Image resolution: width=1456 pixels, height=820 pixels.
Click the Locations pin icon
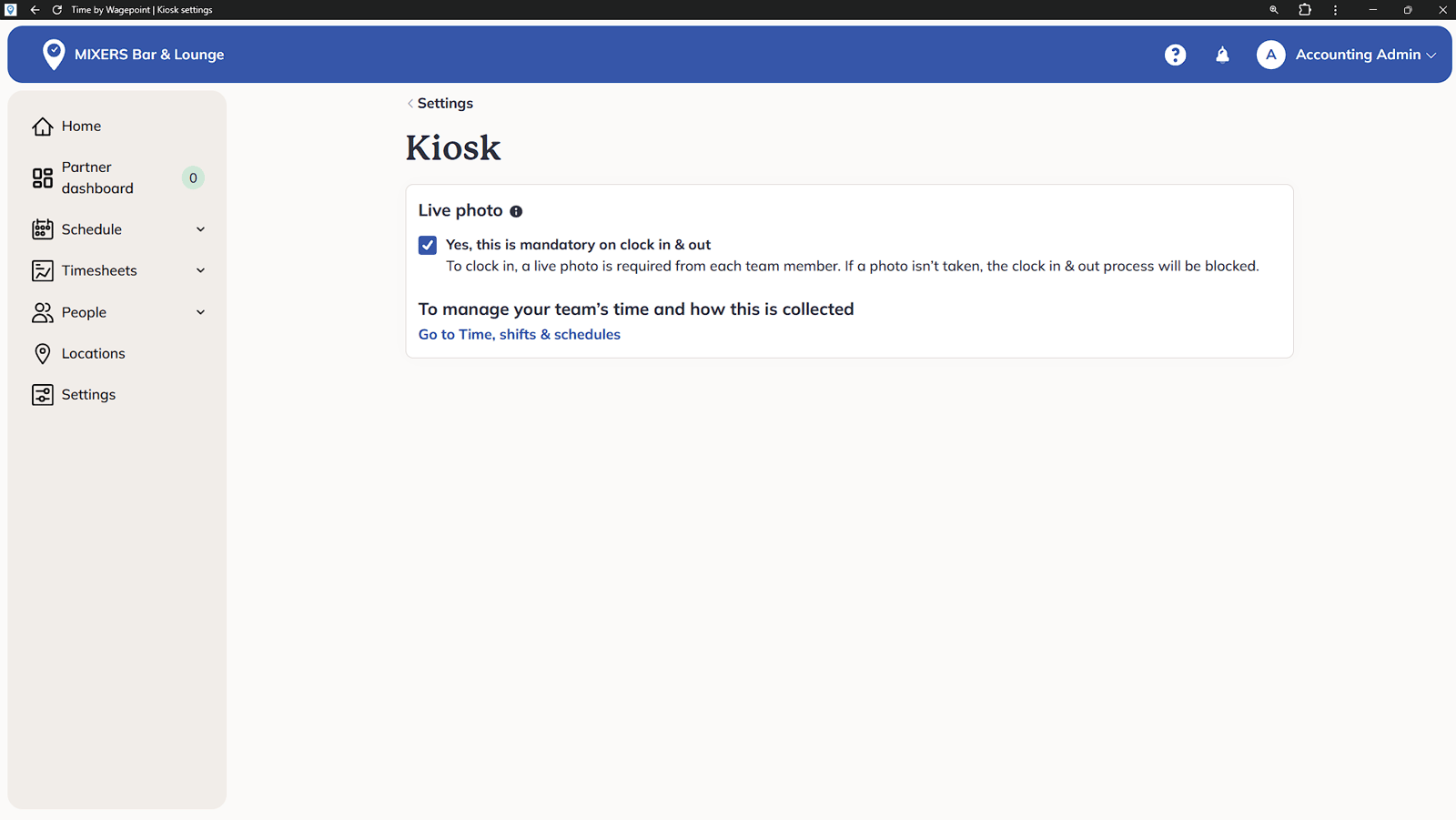pyautogui.click(x=43, y=353)
